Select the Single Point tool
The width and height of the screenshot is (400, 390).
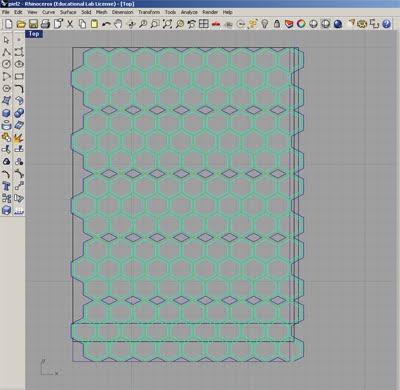19,40
